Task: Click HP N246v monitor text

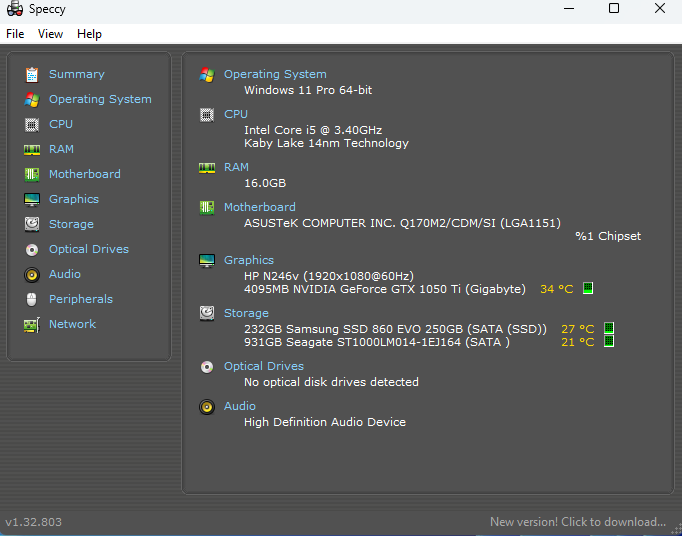Action: tap(329, 276)
